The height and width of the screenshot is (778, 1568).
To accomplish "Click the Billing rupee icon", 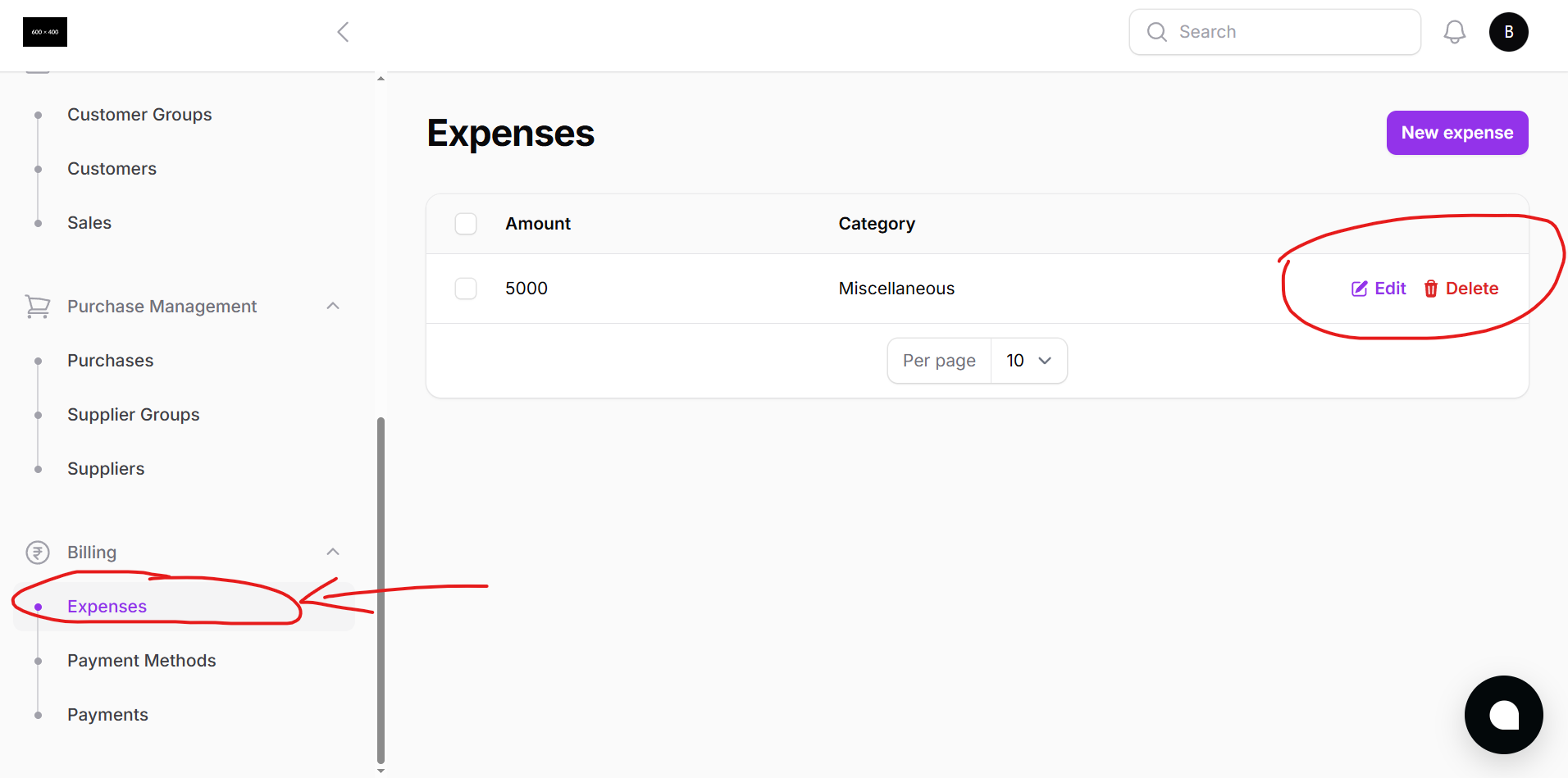I will click(x=37, y=552).
